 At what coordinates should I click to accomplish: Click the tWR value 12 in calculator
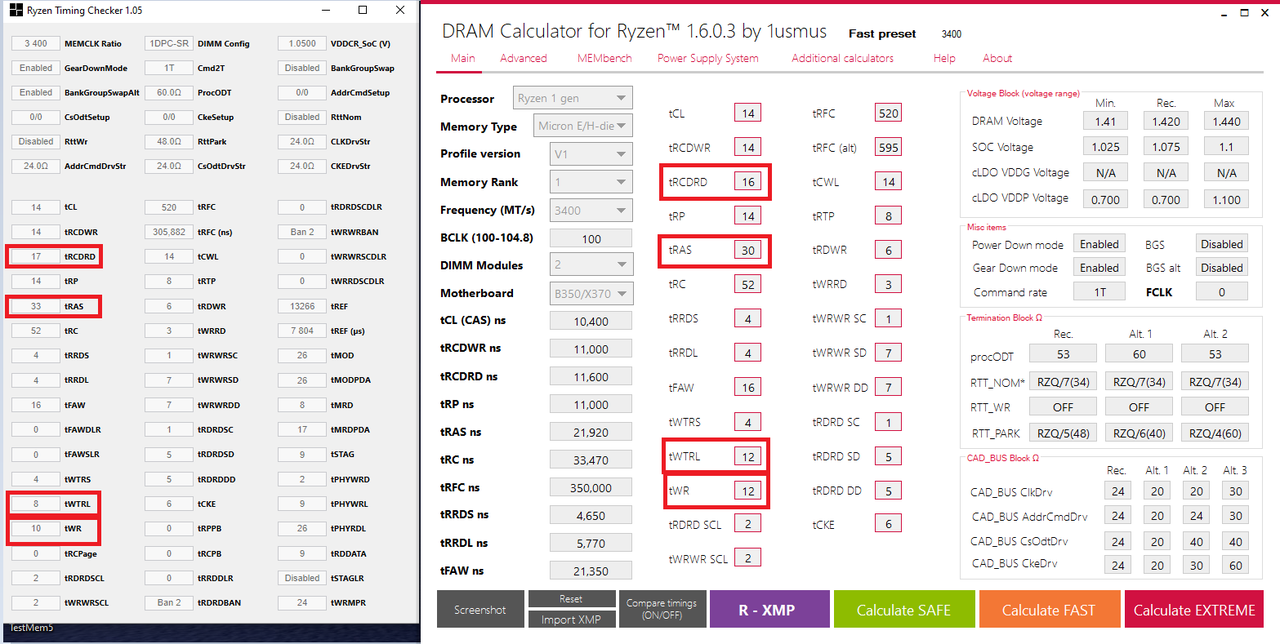[747, 491]
